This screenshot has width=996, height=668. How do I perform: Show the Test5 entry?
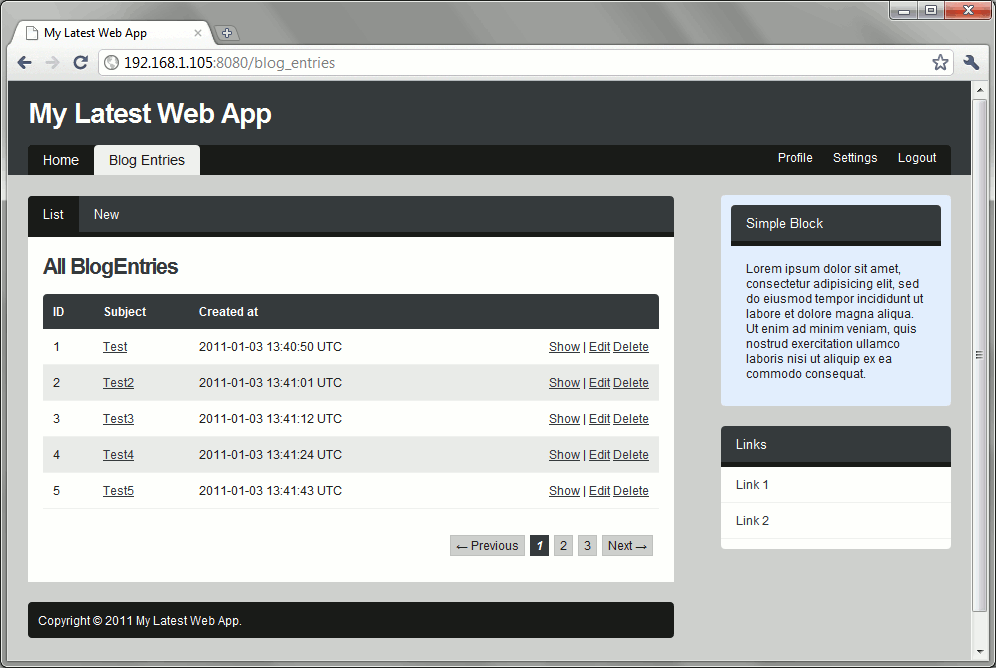click(564, 491)
